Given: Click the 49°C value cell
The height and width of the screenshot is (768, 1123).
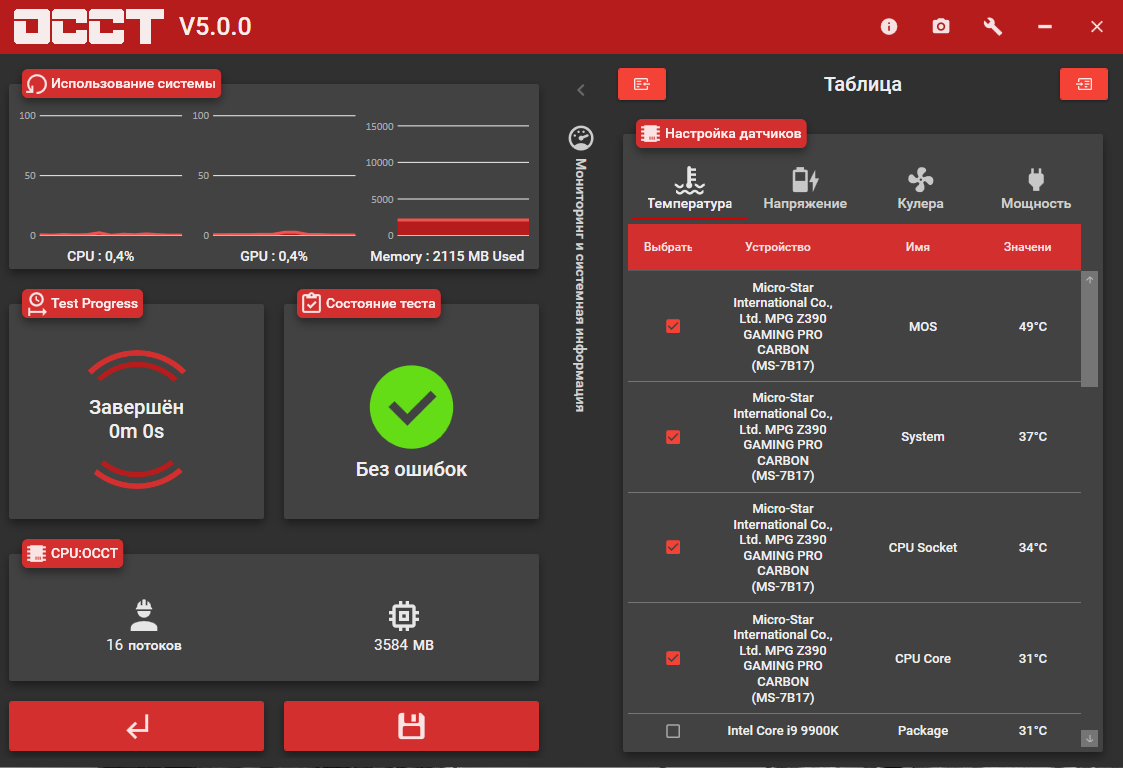Looking at the screenshot, I should [x=1033, y=327].
